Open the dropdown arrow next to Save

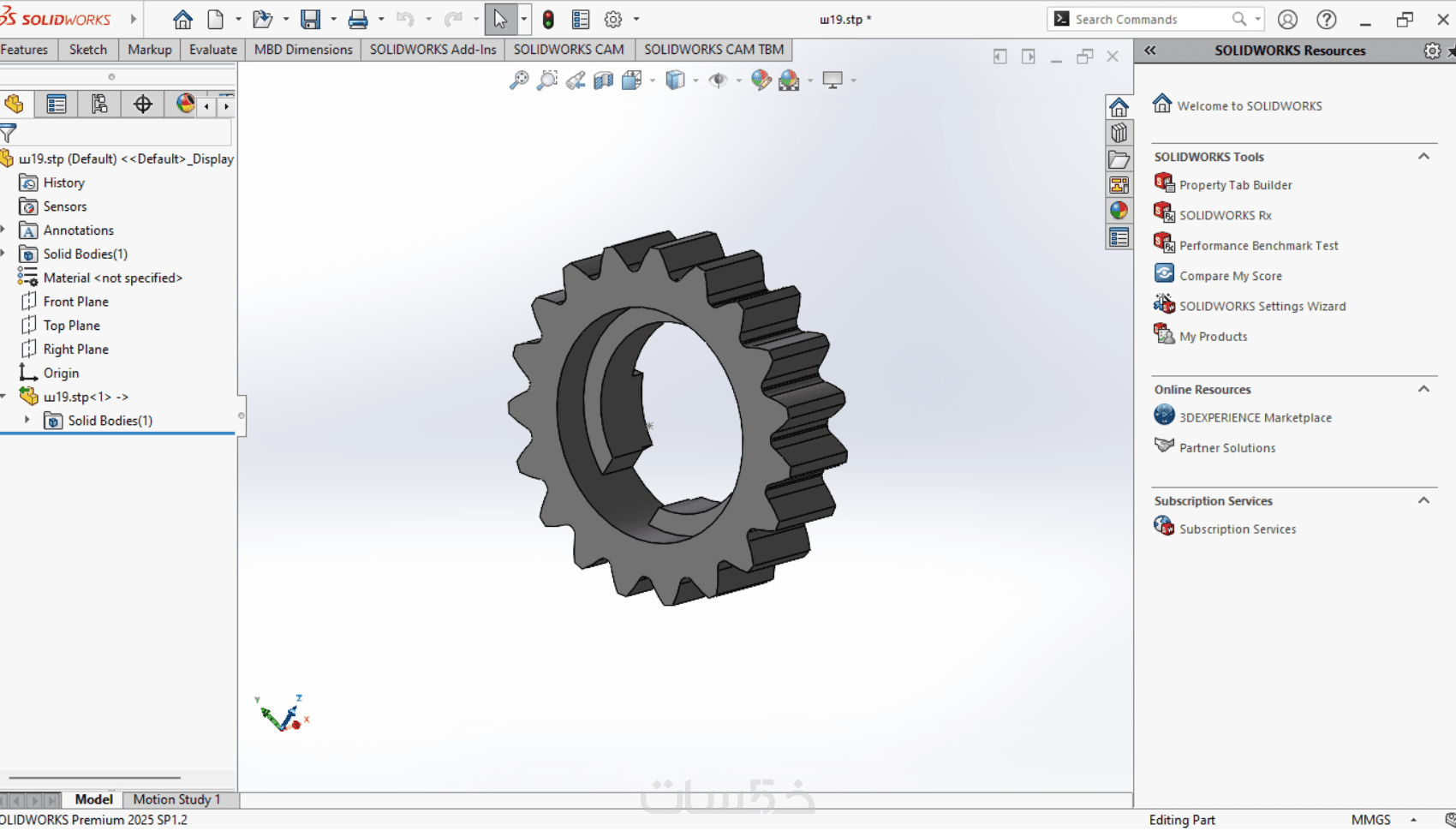333,19
